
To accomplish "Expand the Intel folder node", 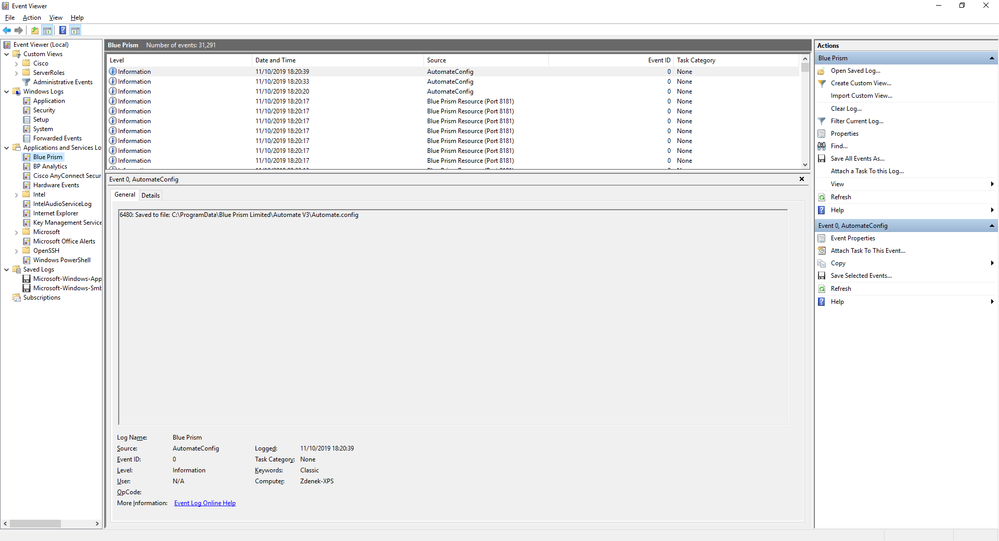I will [17, 195].
